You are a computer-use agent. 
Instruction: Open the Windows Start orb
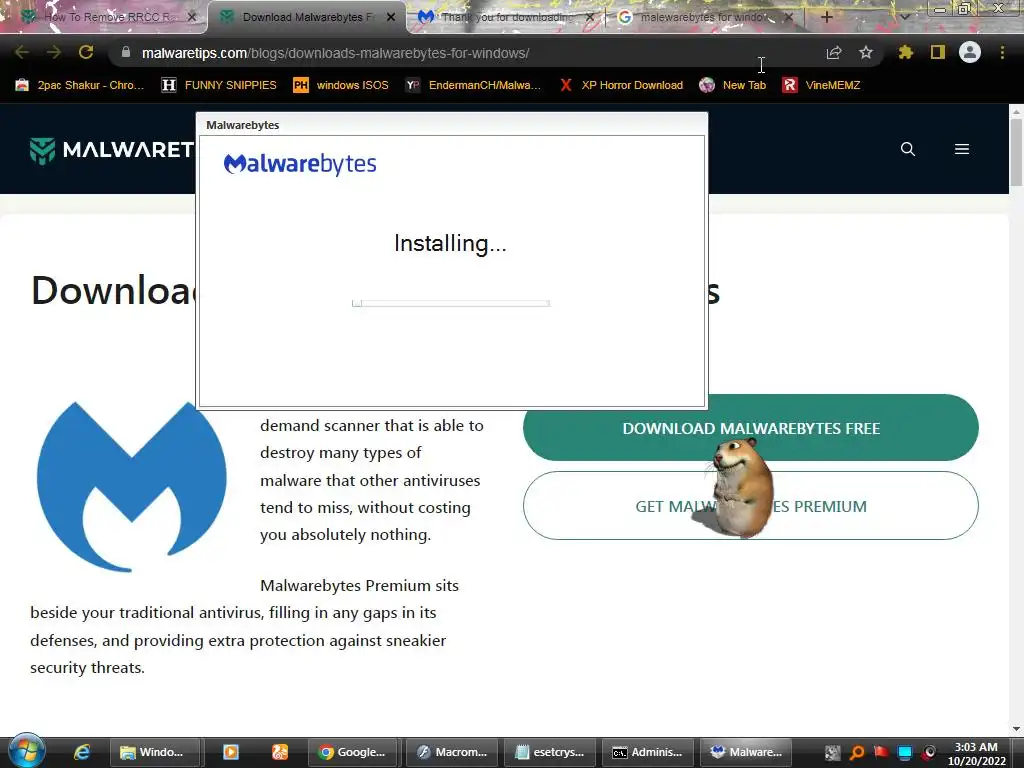pyautogui.click(x=27, y=751)
